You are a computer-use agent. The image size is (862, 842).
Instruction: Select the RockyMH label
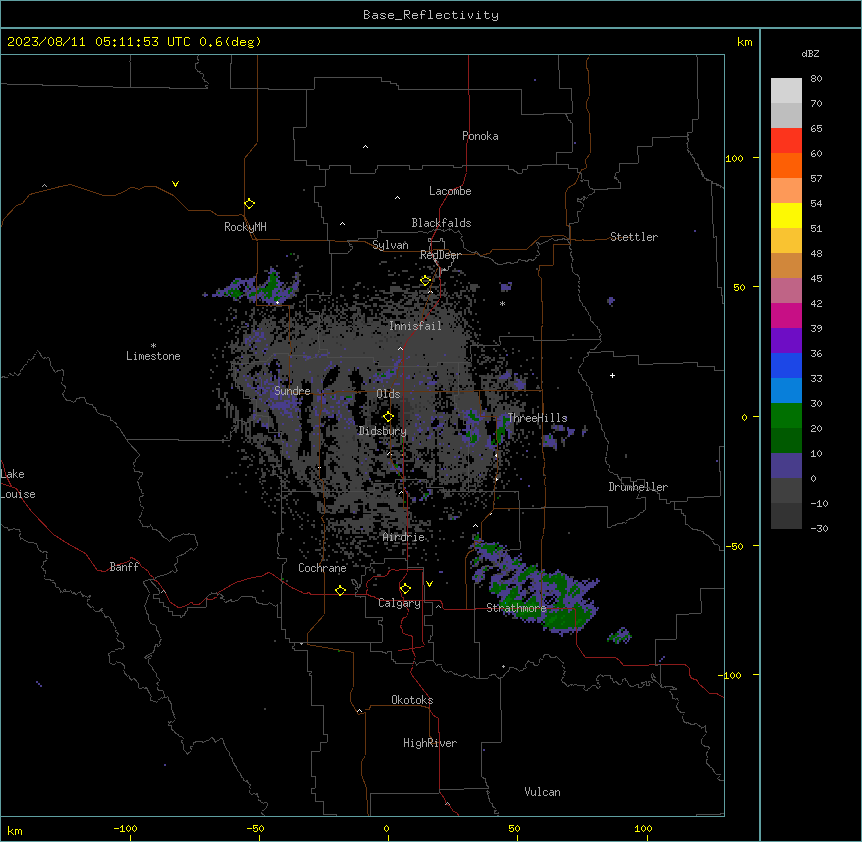point(245,227)
